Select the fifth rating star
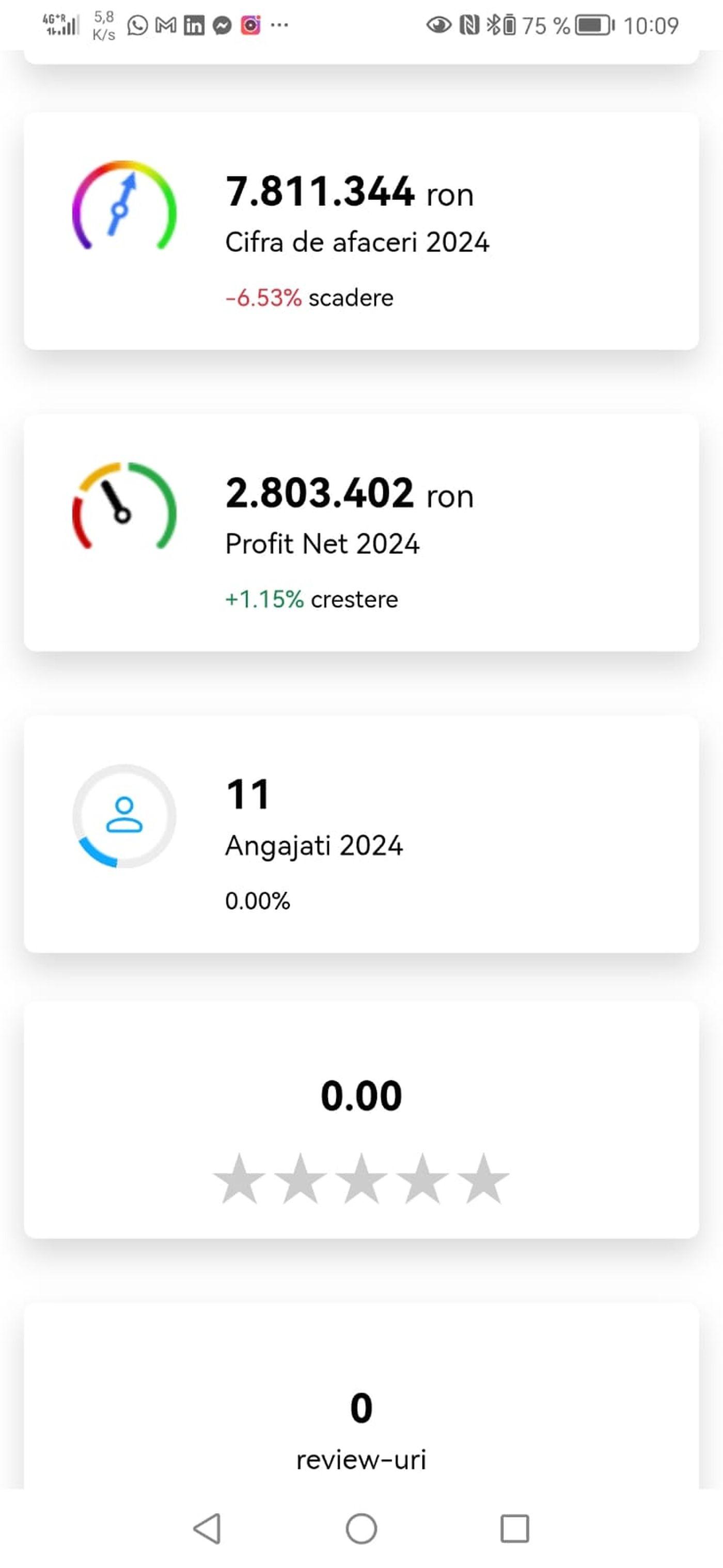723x1568 pixels. [x=483, y=1179]
